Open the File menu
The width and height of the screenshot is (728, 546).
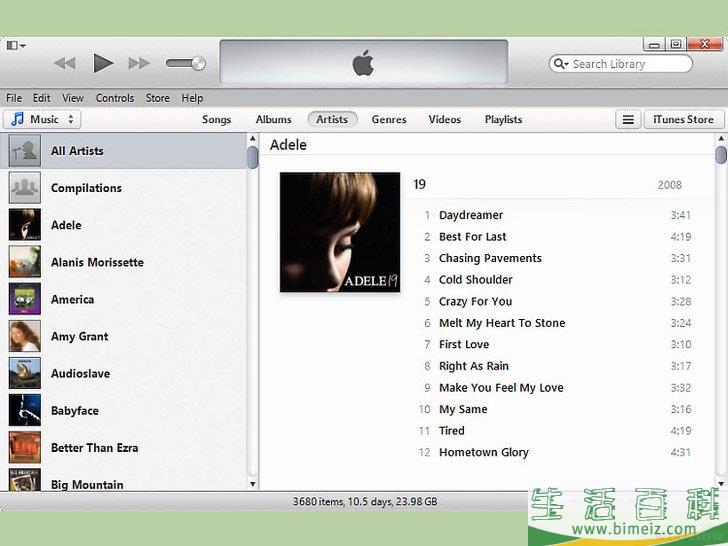(x=14, y=98)
